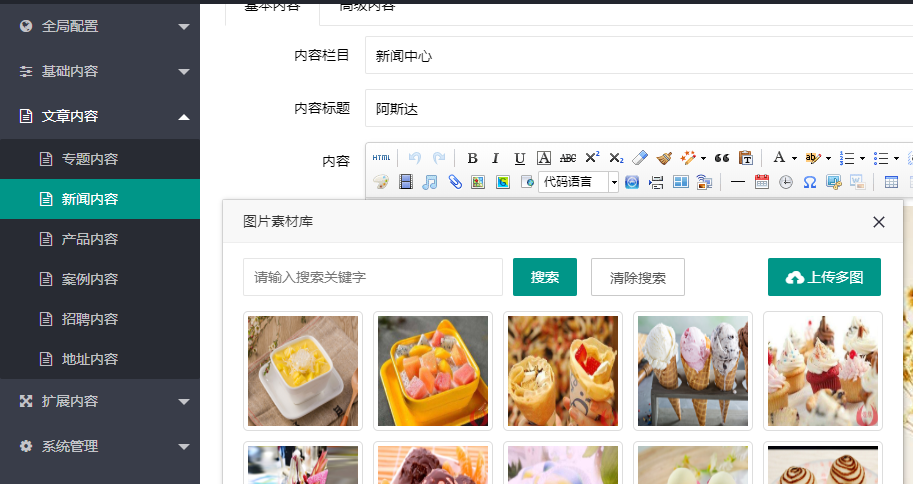The width and height of the screenshot is (913, 484).
Task: Insert a video via film icon
Action: pos(406,182)
